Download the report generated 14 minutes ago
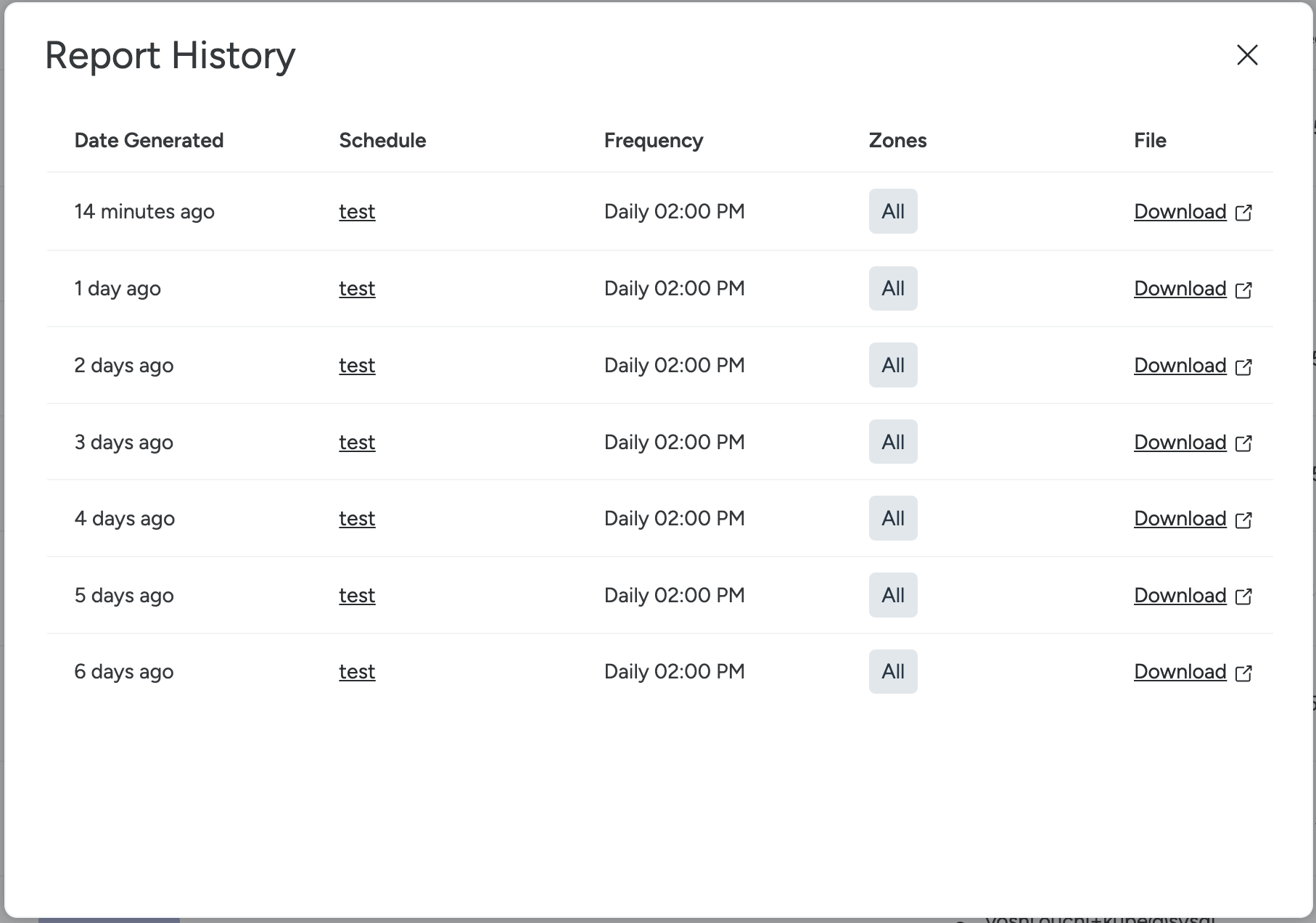This screenshot has width=1316, height=923. pos(1180,212)
